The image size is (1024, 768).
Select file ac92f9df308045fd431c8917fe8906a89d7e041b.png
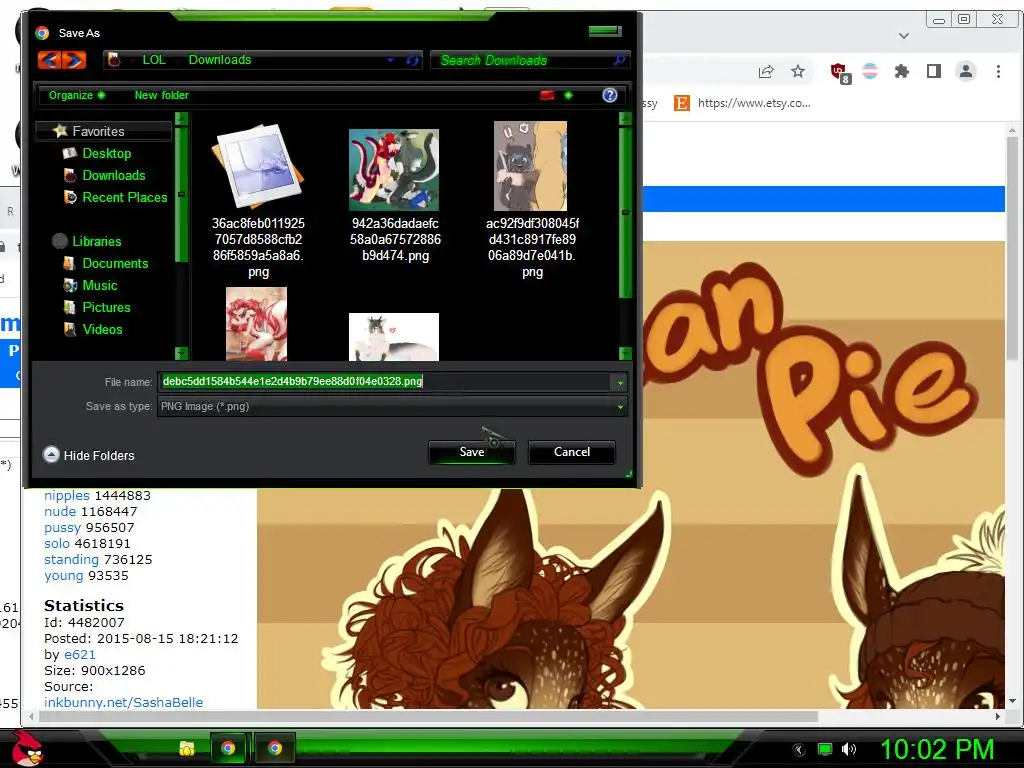click(532, 200)
